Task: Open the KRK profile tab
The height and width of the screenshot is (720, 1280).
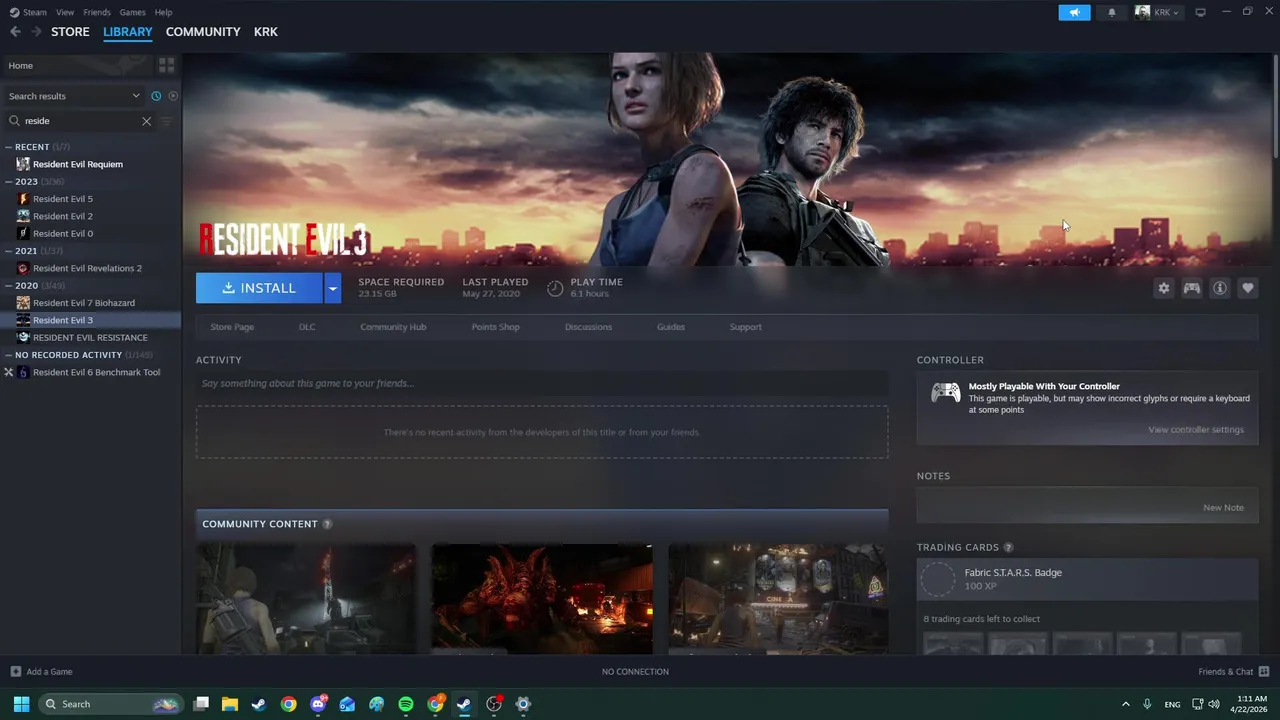Action: [x=265, y=32]
